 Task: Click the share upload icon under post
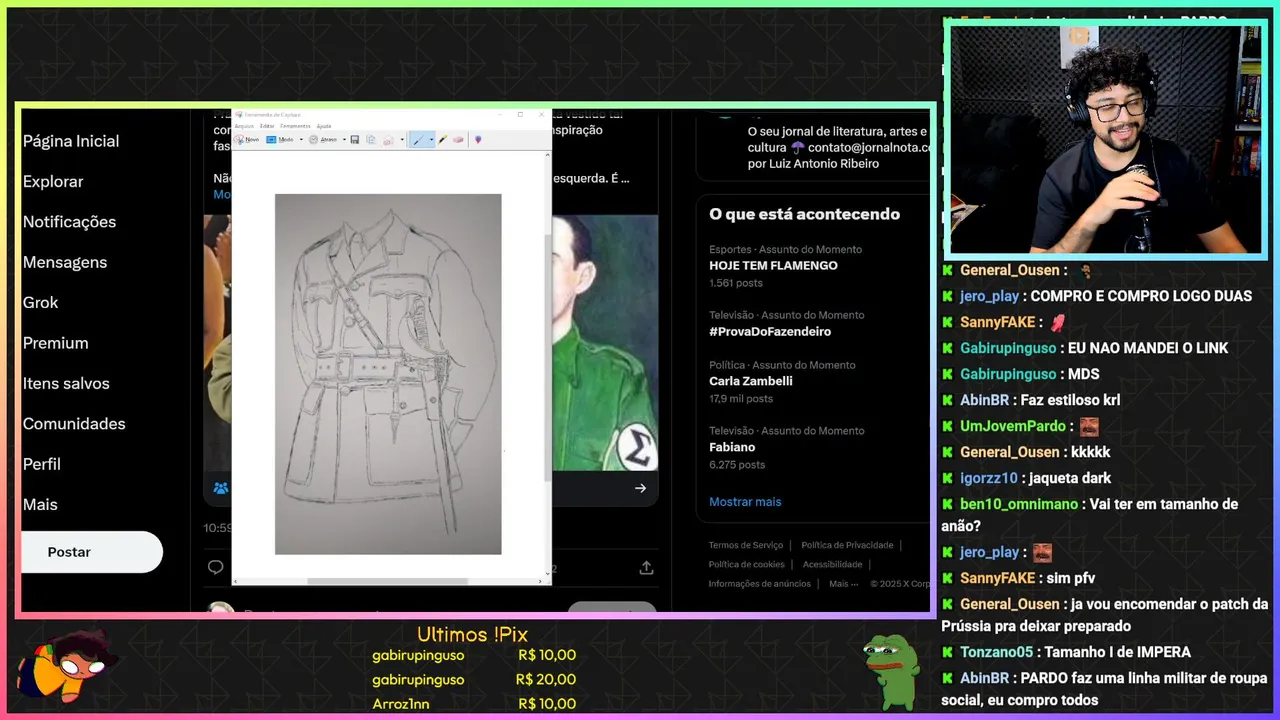pos(646,568)
